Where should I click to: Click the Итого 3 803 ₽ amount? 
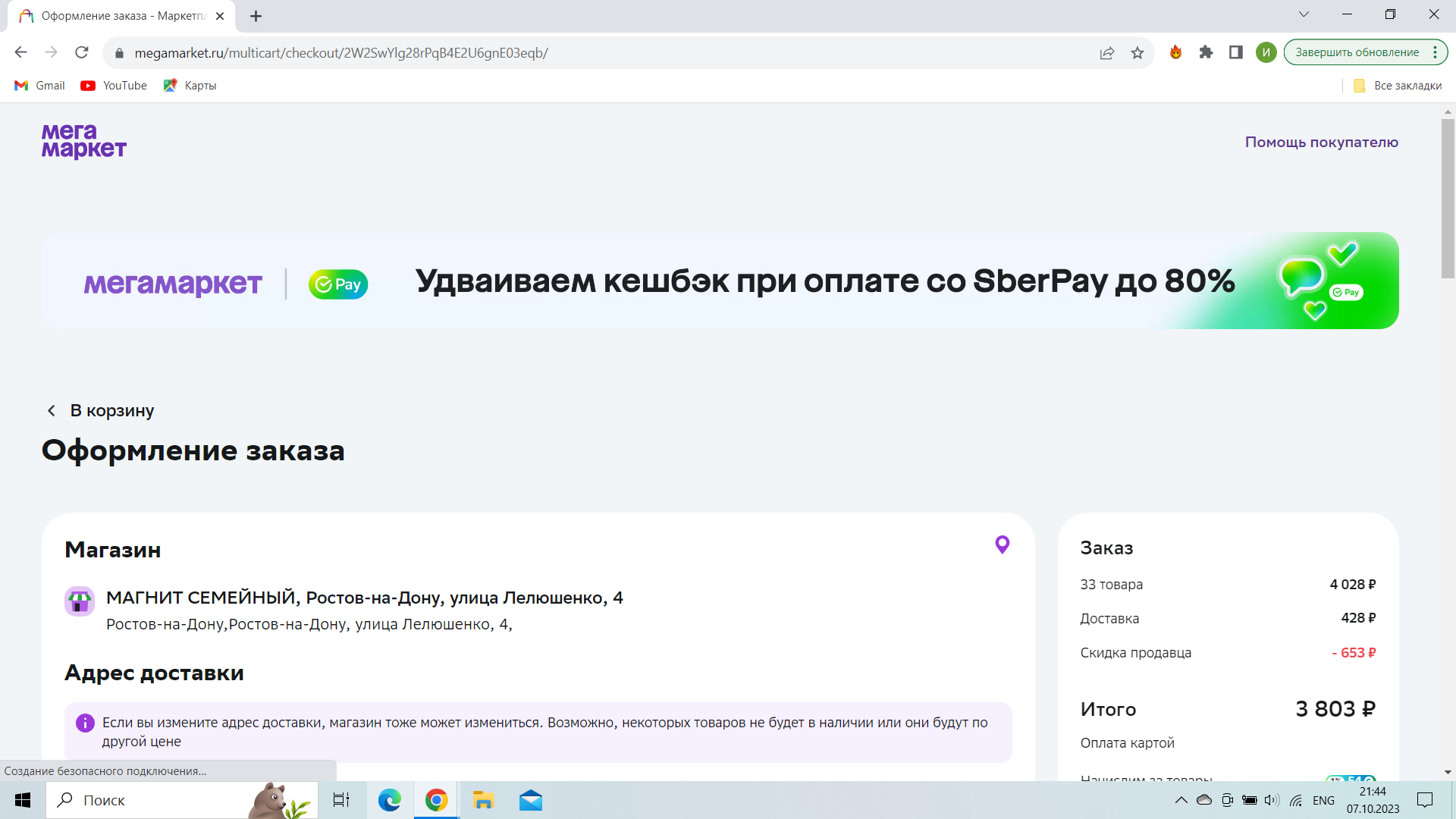(x=1335, y=709)
